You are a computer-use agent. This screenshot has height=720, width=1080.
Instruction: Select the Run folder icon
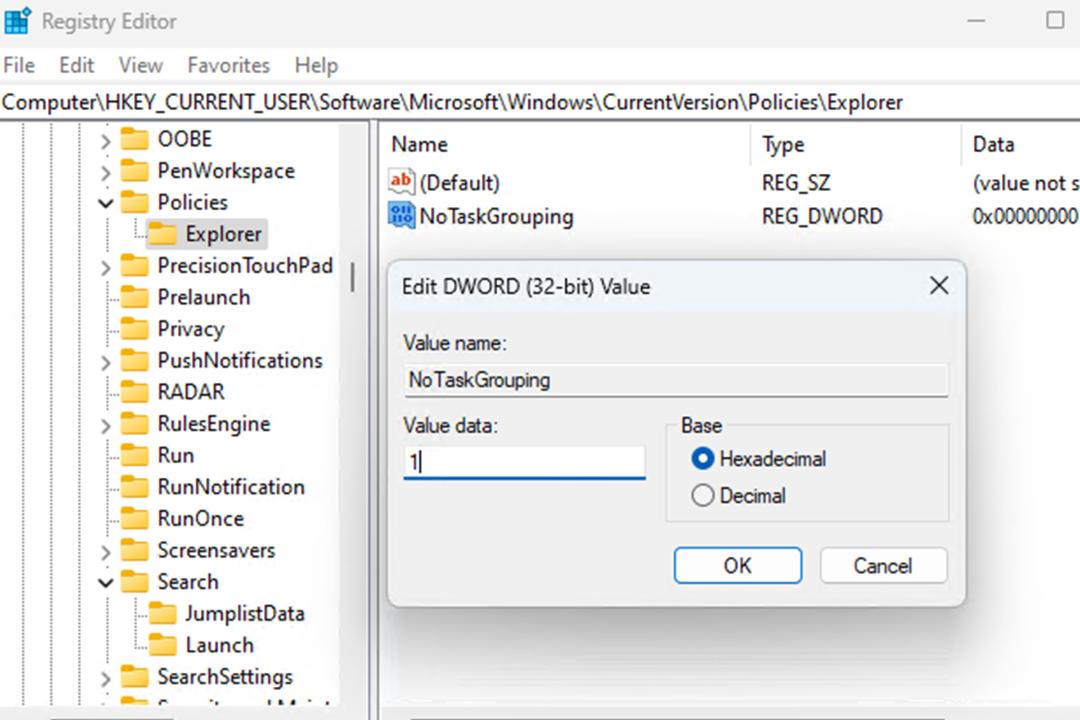(x=135, y=455)
